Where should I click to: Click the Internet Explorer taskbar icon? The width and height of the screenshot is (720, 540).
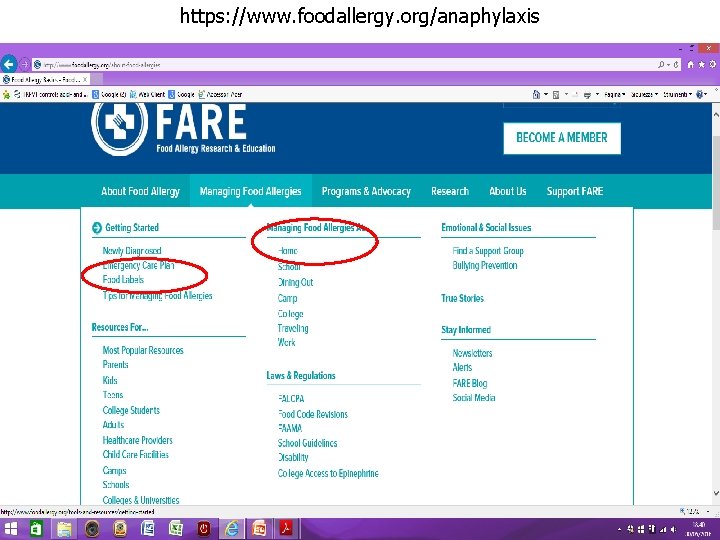point(231,529)
